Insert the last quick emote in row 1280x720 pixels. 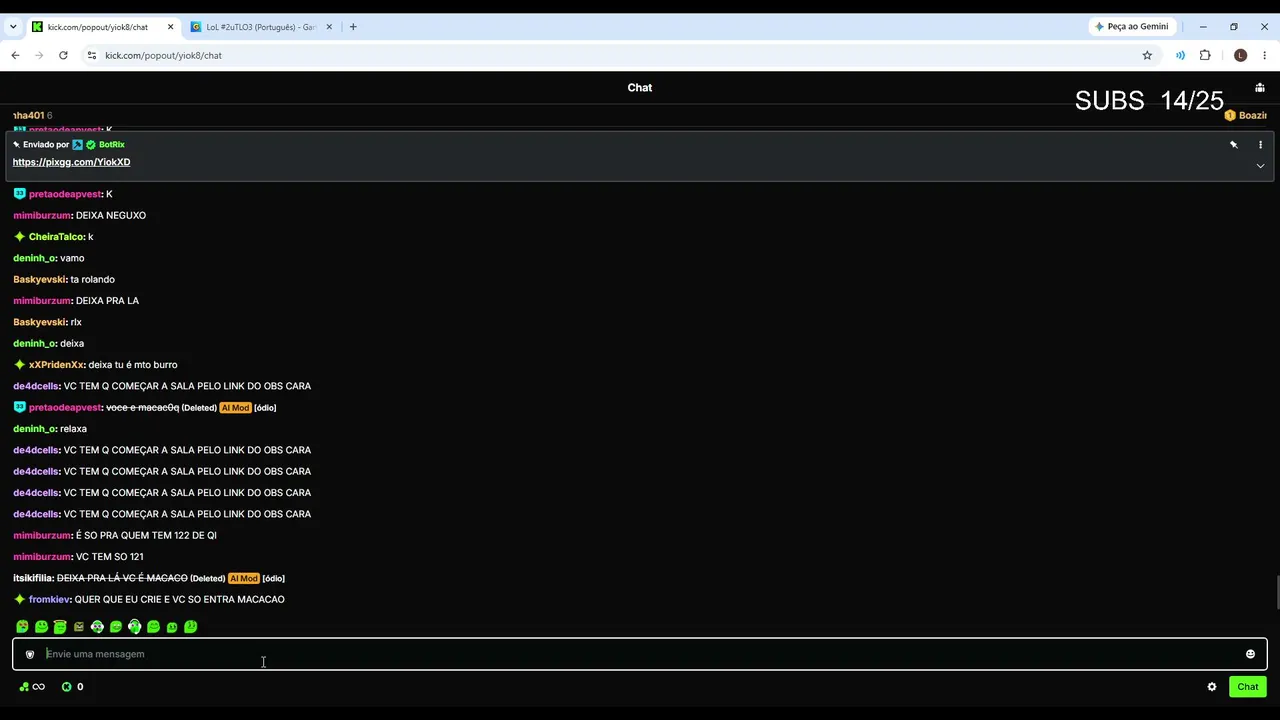pos(191,627)
